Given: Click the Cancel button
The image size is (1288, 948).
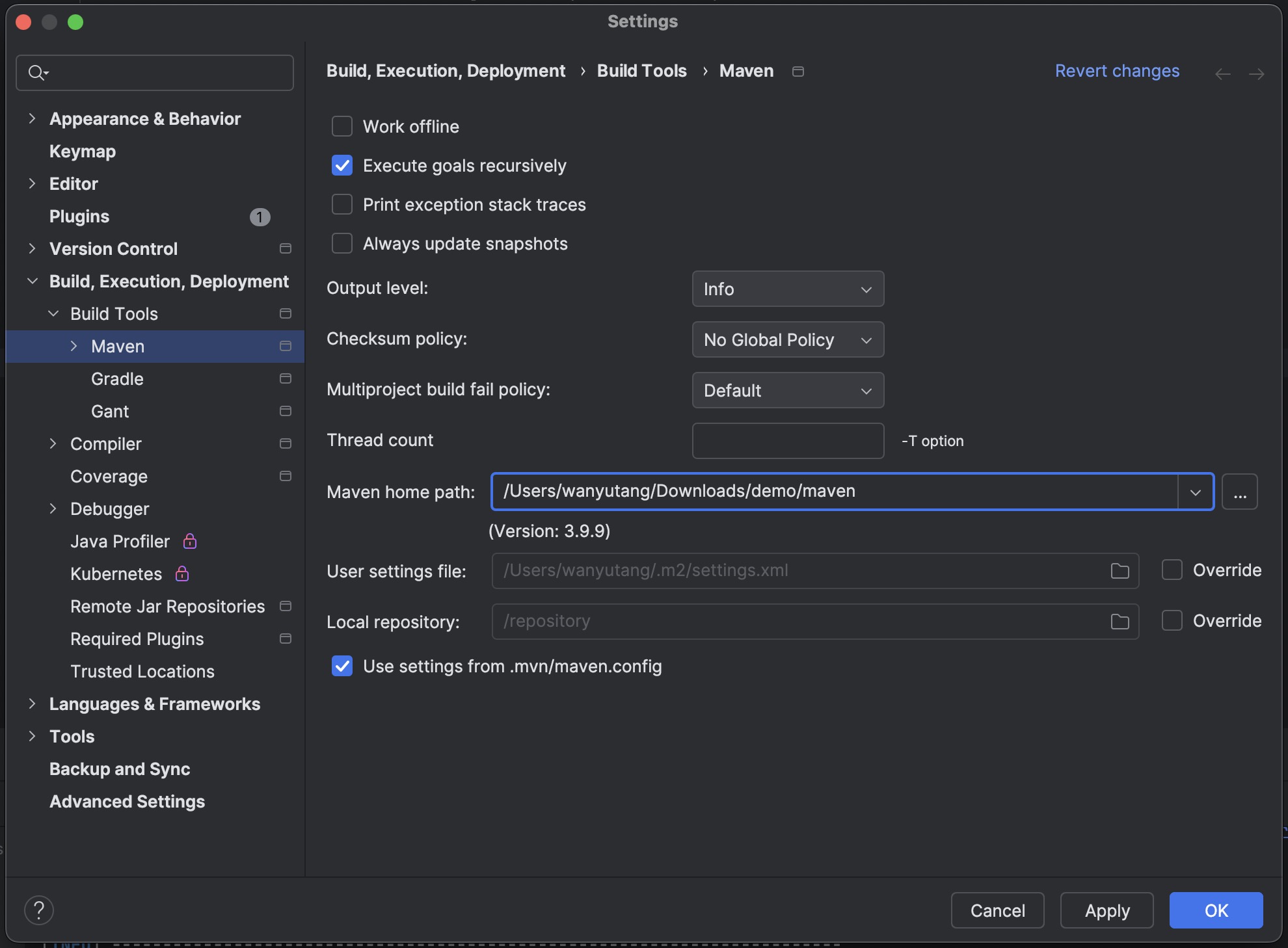Looking at the screenshot, I should click(x=998, y=910).
